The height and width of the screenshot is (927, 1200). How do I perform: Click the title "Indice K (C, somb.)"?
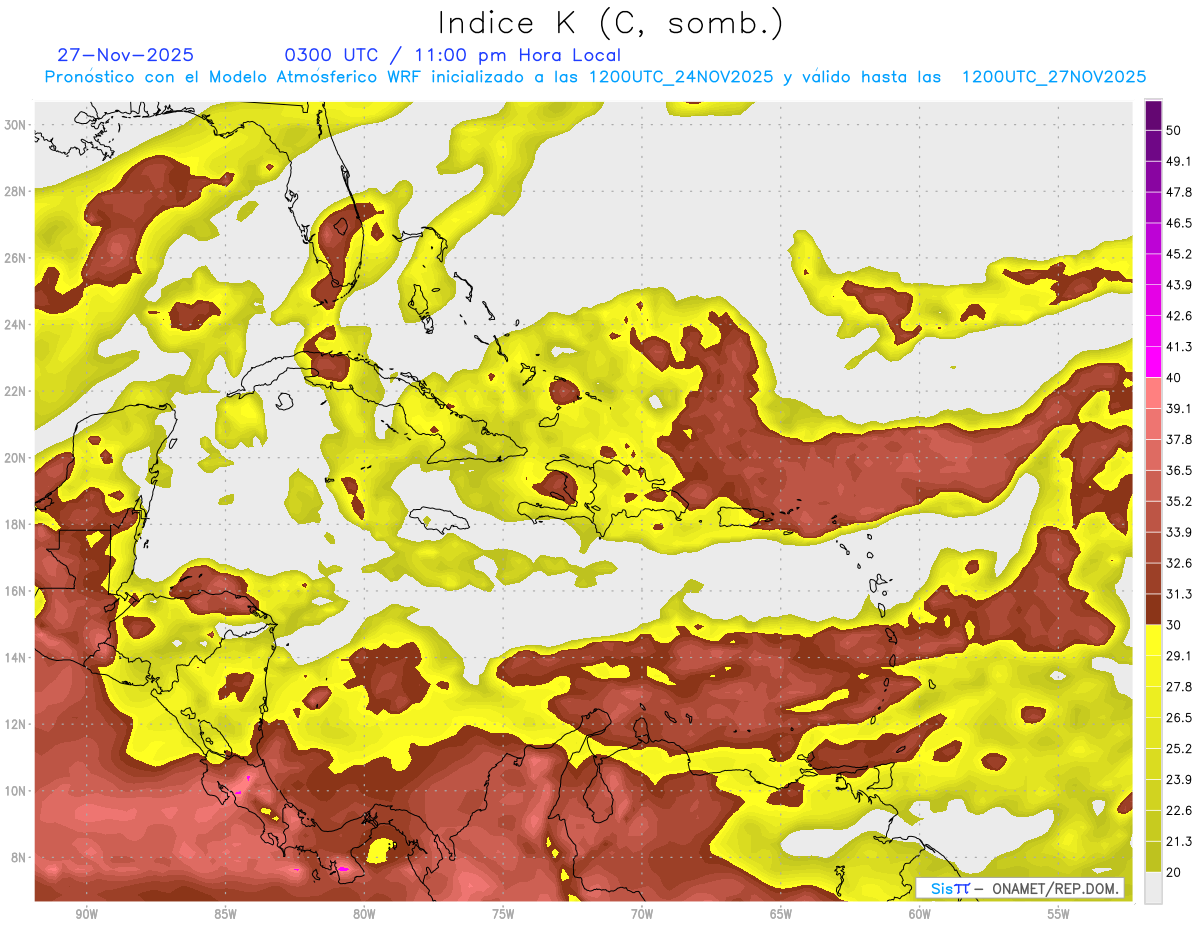point(611,24)
